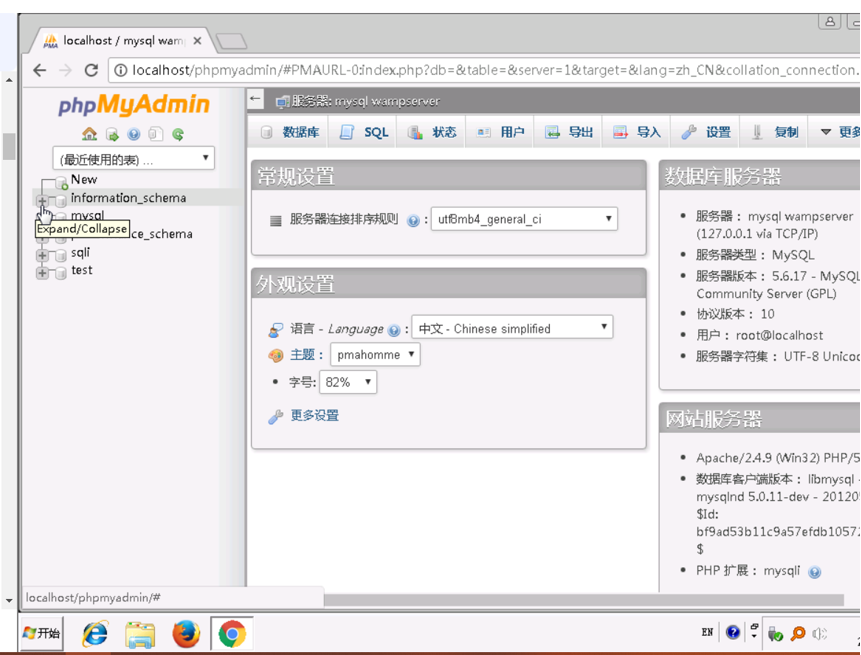Open the 复制 replication tab
Screen dimensions: 861x655
click(x=774, y=132)
